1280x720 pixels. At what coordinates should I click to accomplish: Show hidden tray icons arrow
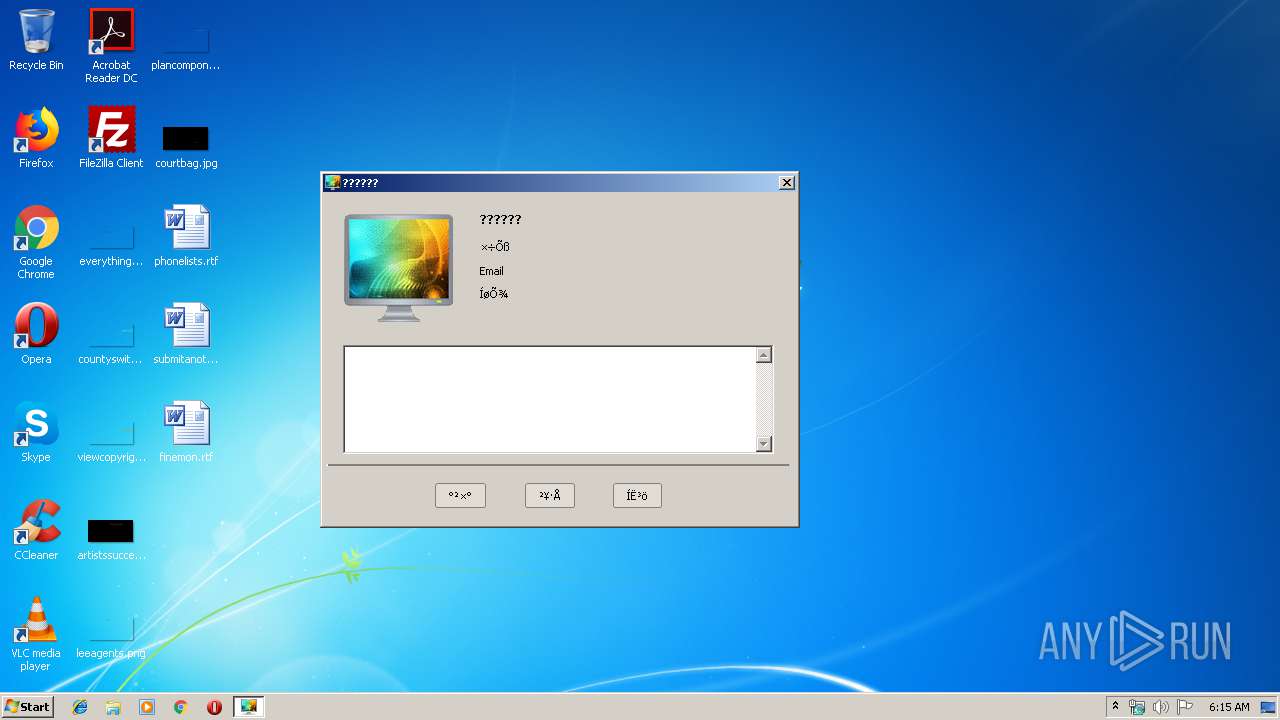1115,706
